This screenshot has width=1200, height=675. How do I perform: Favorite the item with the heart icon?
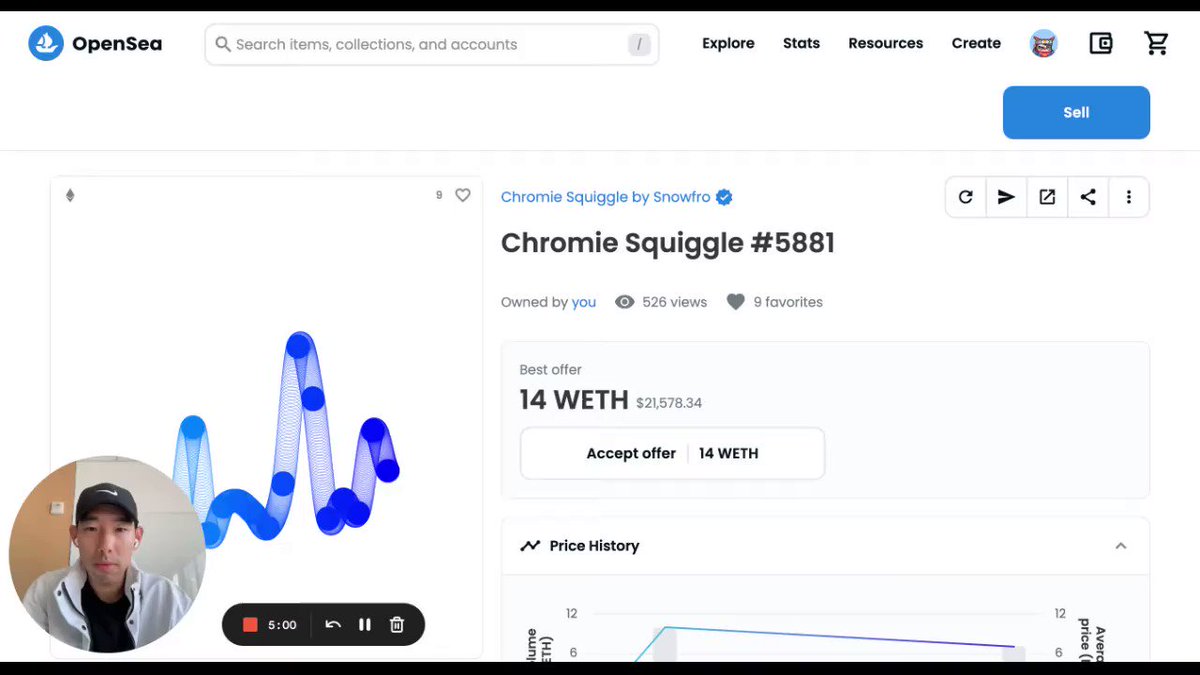coord(462,195)
